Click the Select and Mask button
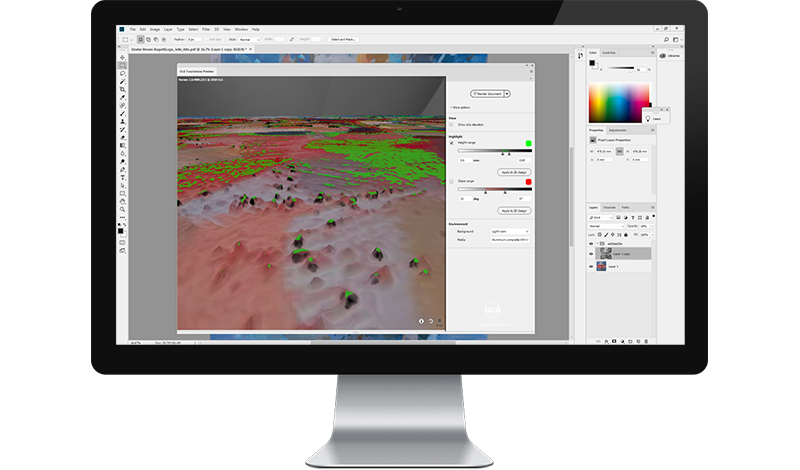 click(343, 39)
